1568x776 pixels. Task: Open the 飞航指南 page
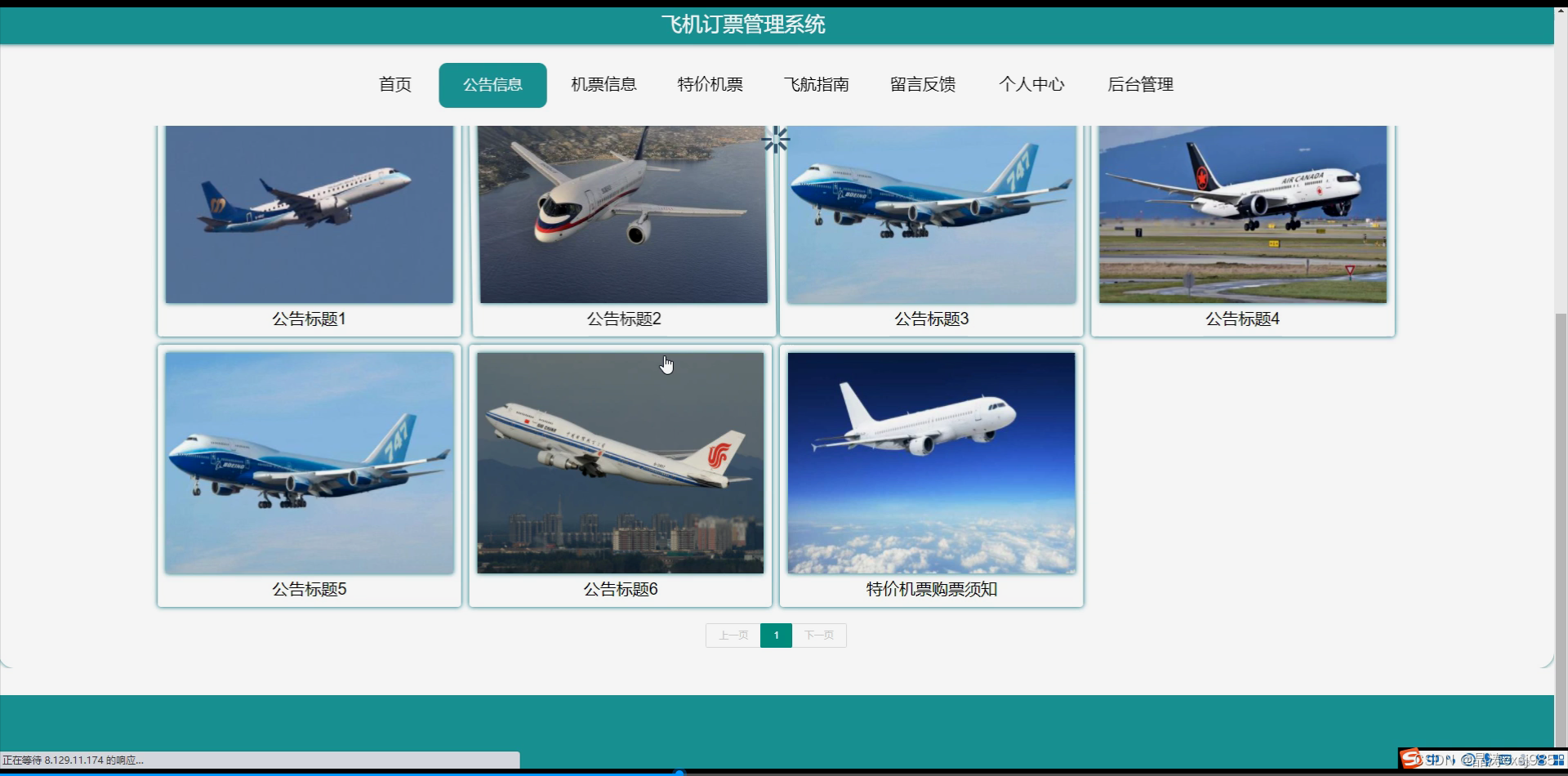(816, 84)
